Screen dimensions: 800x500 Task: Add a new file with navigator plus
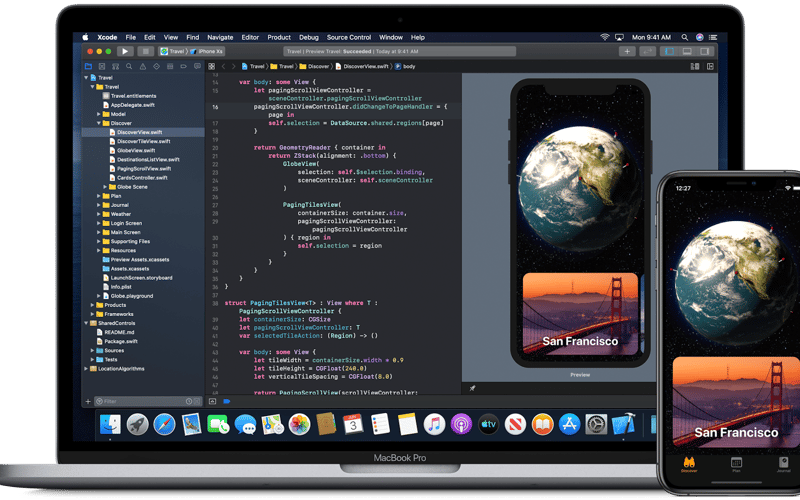click(88, 402)
